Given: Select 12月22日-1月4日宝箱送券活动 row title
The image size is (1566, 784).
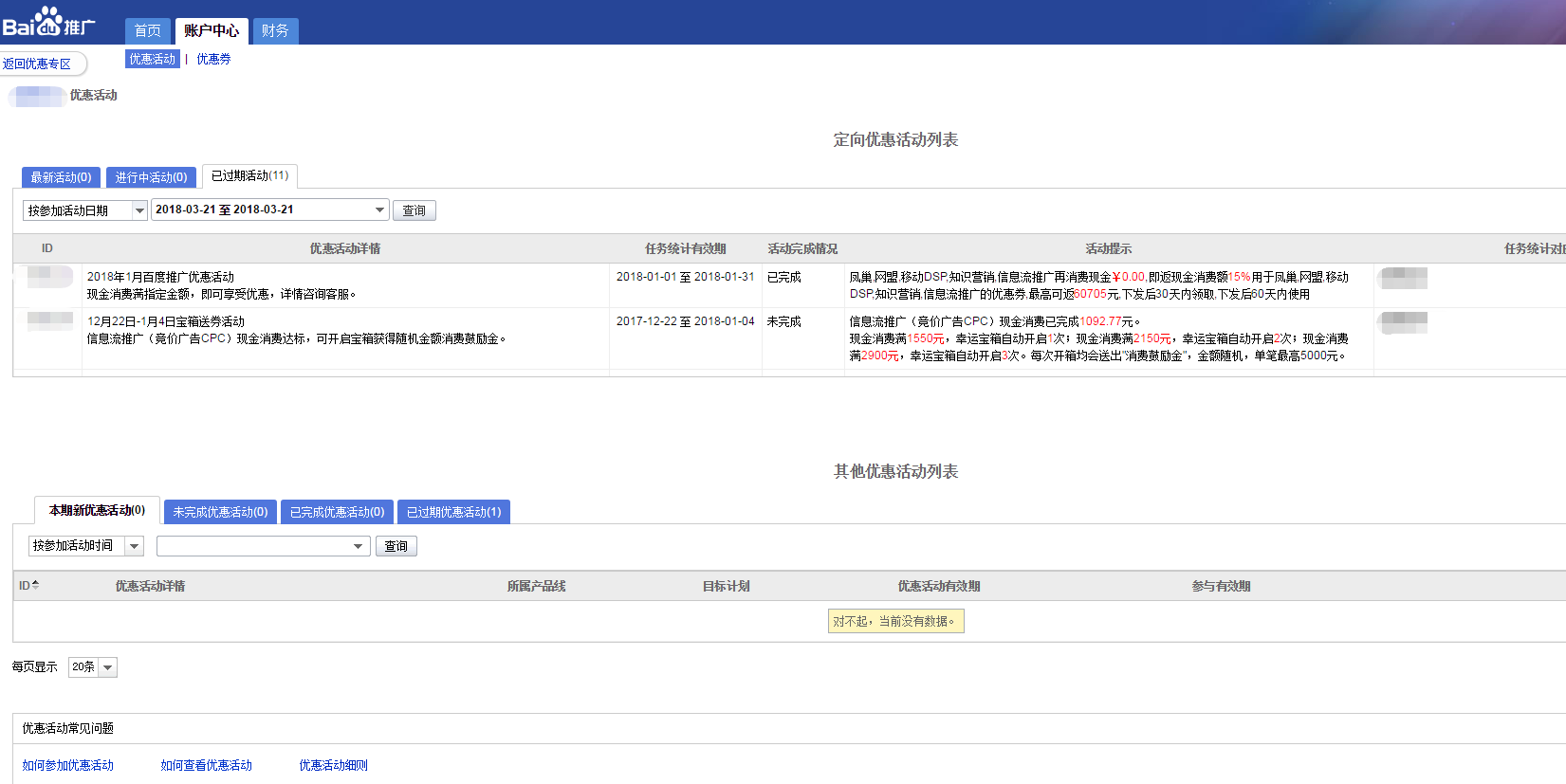Looking at the screenshot, I should coord(166,321).
